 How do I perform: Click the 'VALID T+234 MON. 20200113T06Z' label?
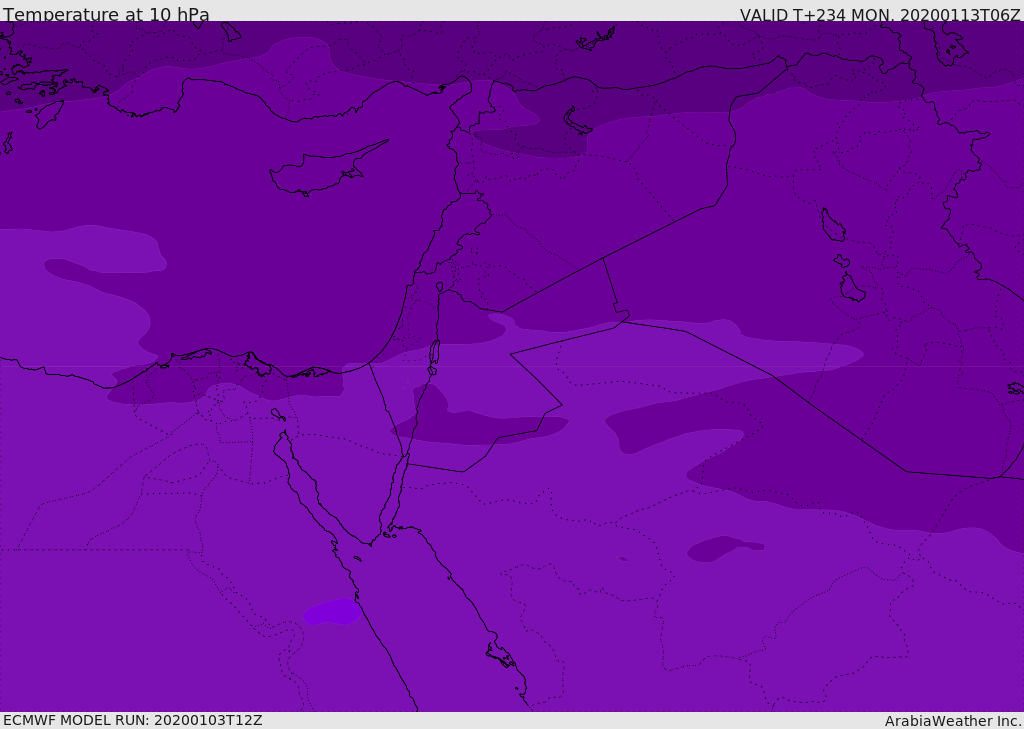coord(880,14)
